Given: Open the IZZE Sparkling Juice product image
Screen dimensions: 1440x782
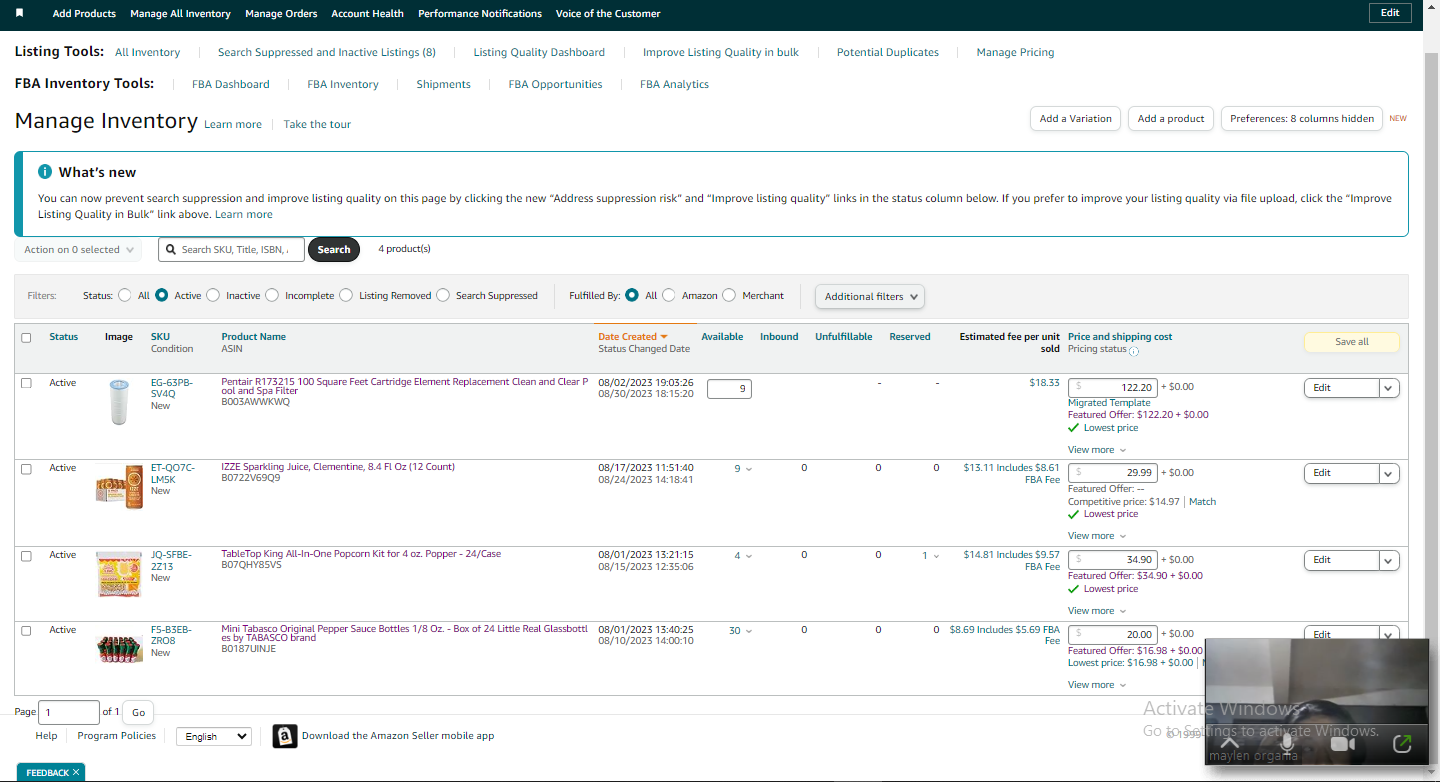Looking at the screenshot, I should click(119, 485).
